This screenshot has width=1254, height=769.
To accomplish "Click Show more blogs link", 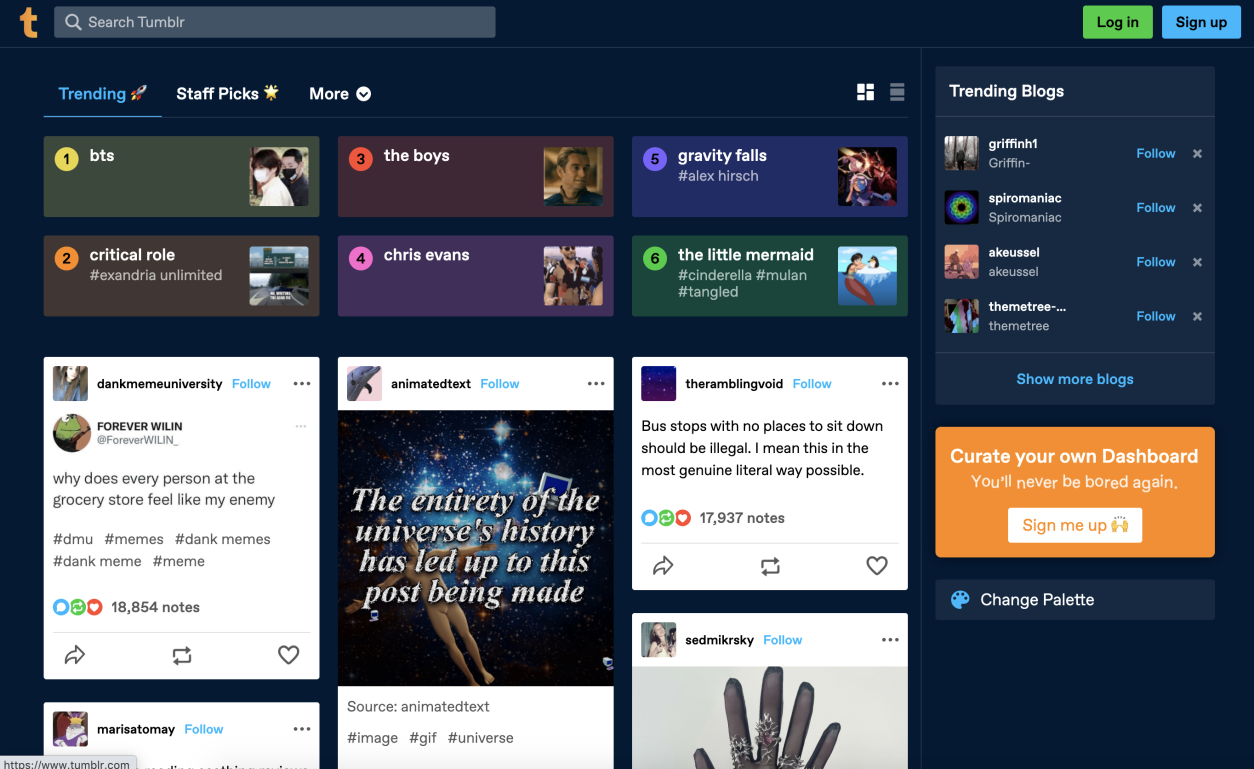I will [x=1075, y=379].
